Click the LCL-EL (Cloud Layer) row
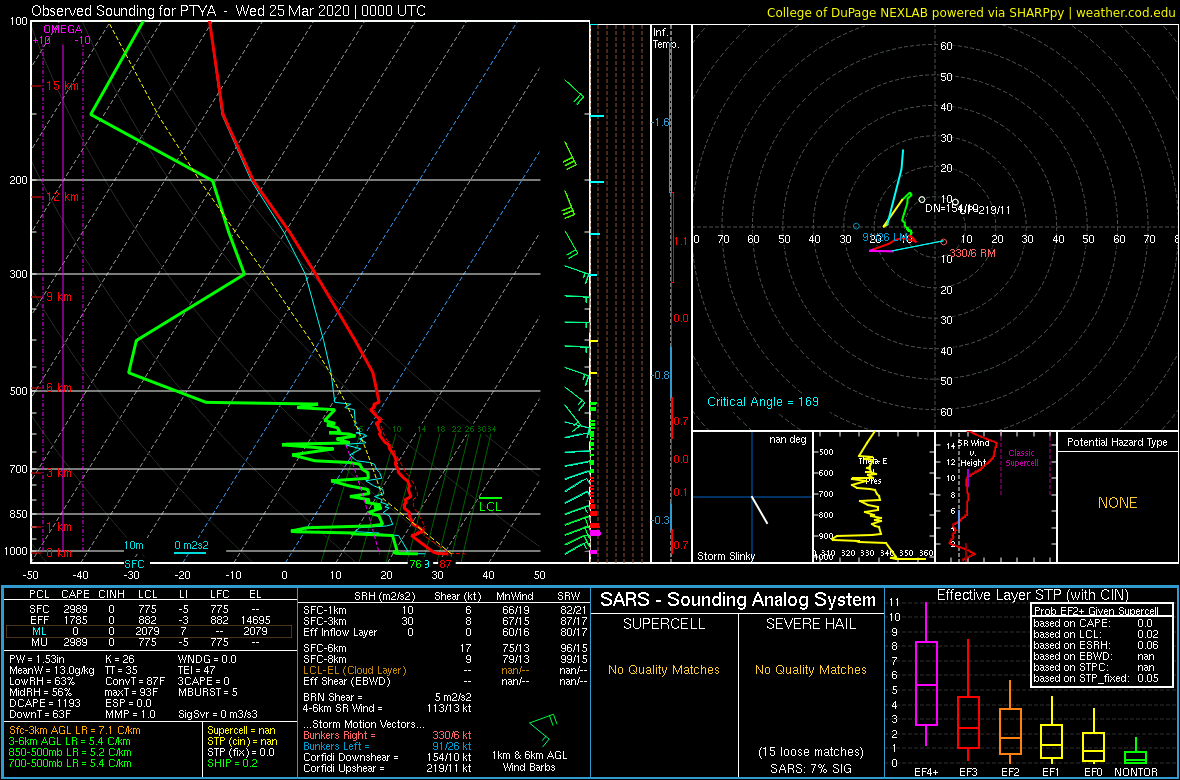This screenshot has width=1180, height=780. click(444, 670)
